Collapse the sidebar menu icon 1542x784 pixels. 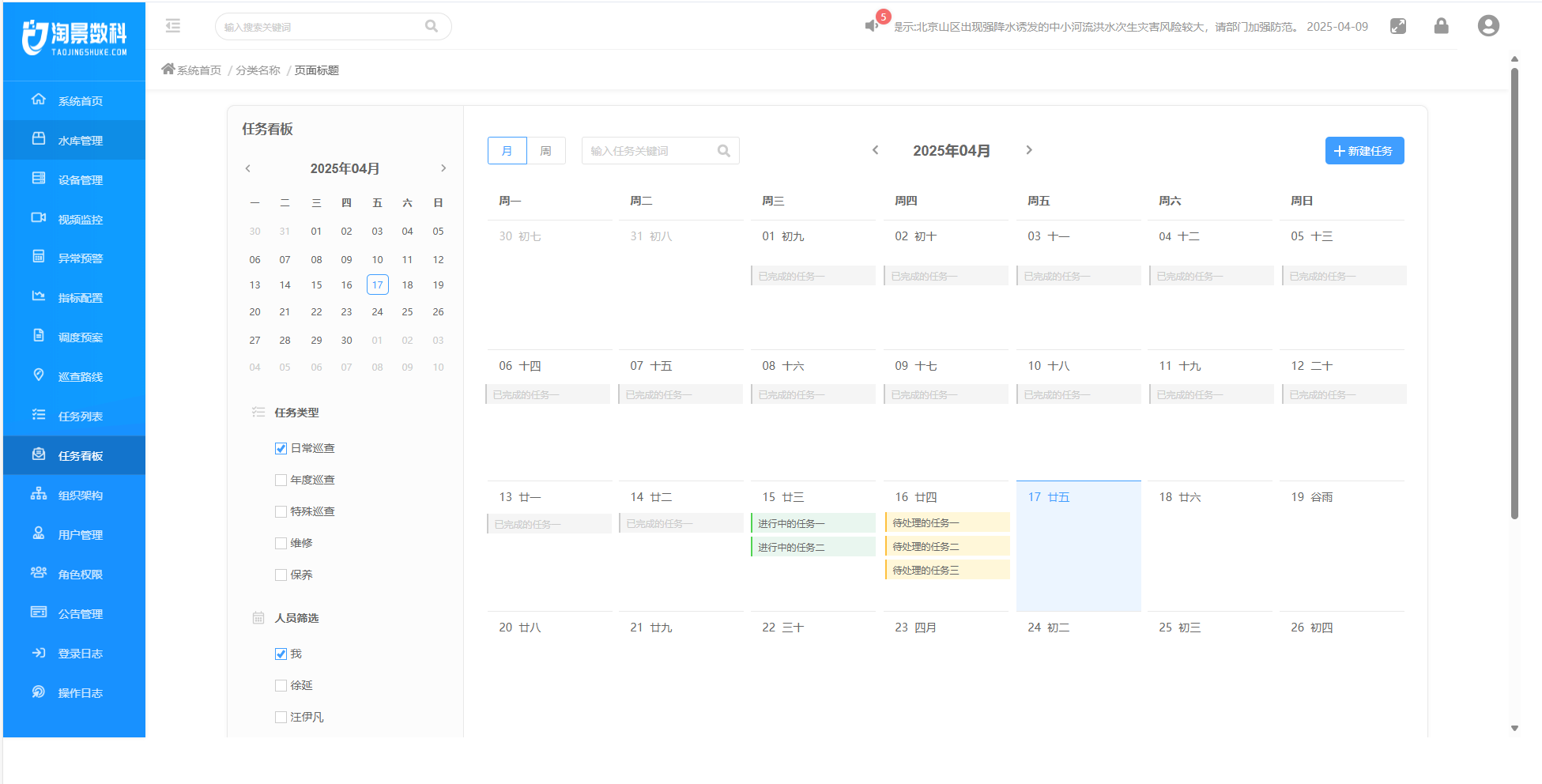coord(173,26)
